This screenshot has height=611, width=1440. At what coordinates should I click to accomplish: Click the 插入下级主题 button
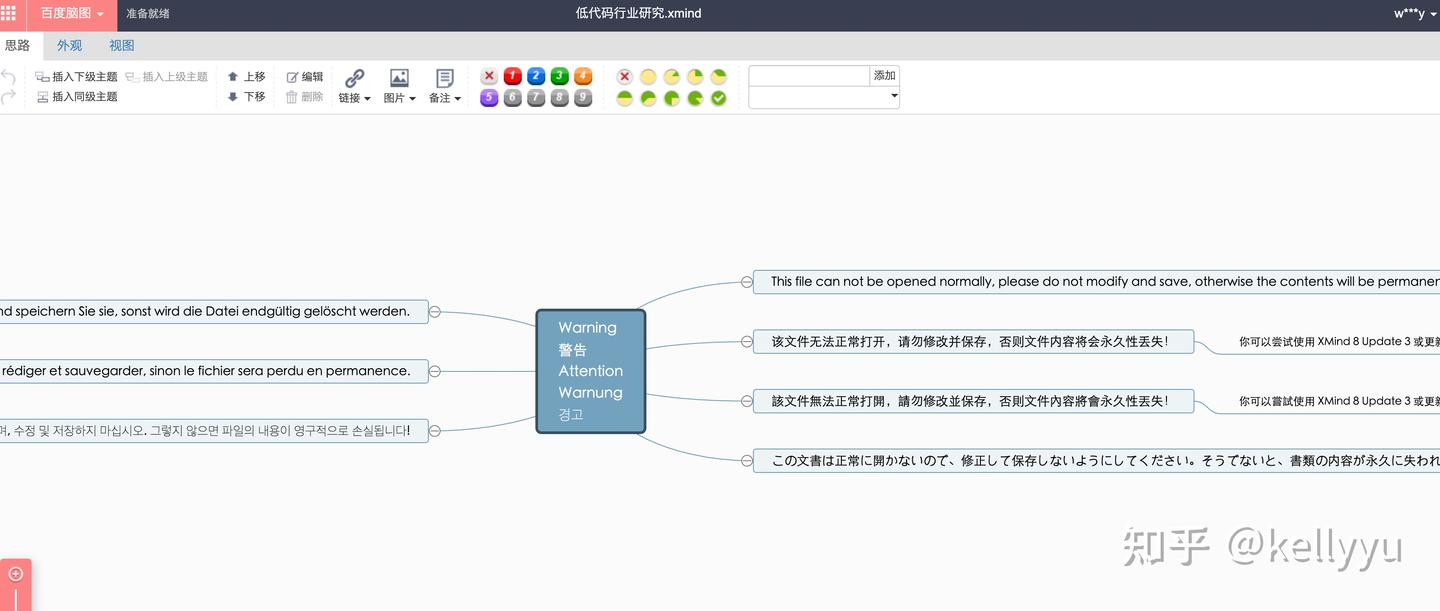click(x=77, y=75)
